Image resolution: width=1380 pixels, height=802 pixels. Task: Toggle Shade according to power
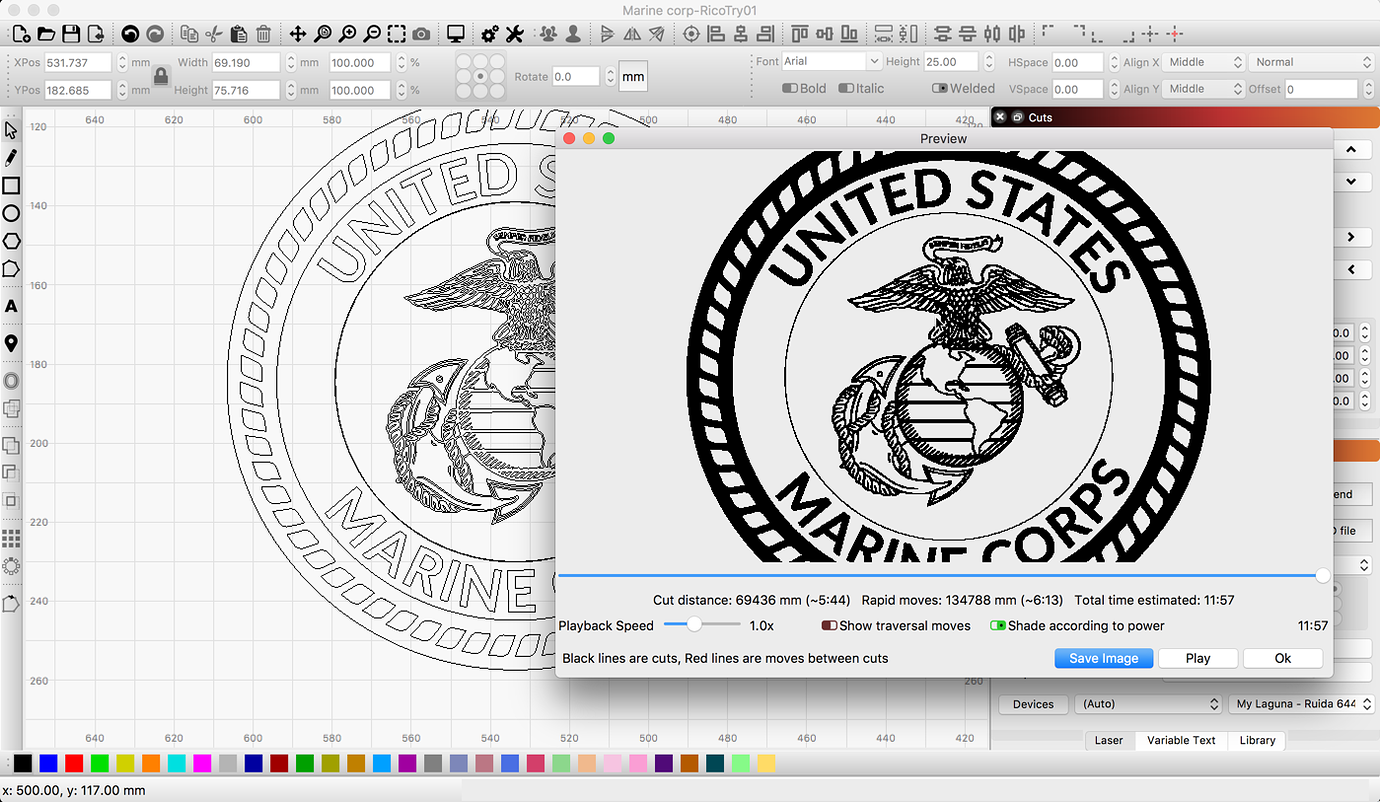point(998,626)
